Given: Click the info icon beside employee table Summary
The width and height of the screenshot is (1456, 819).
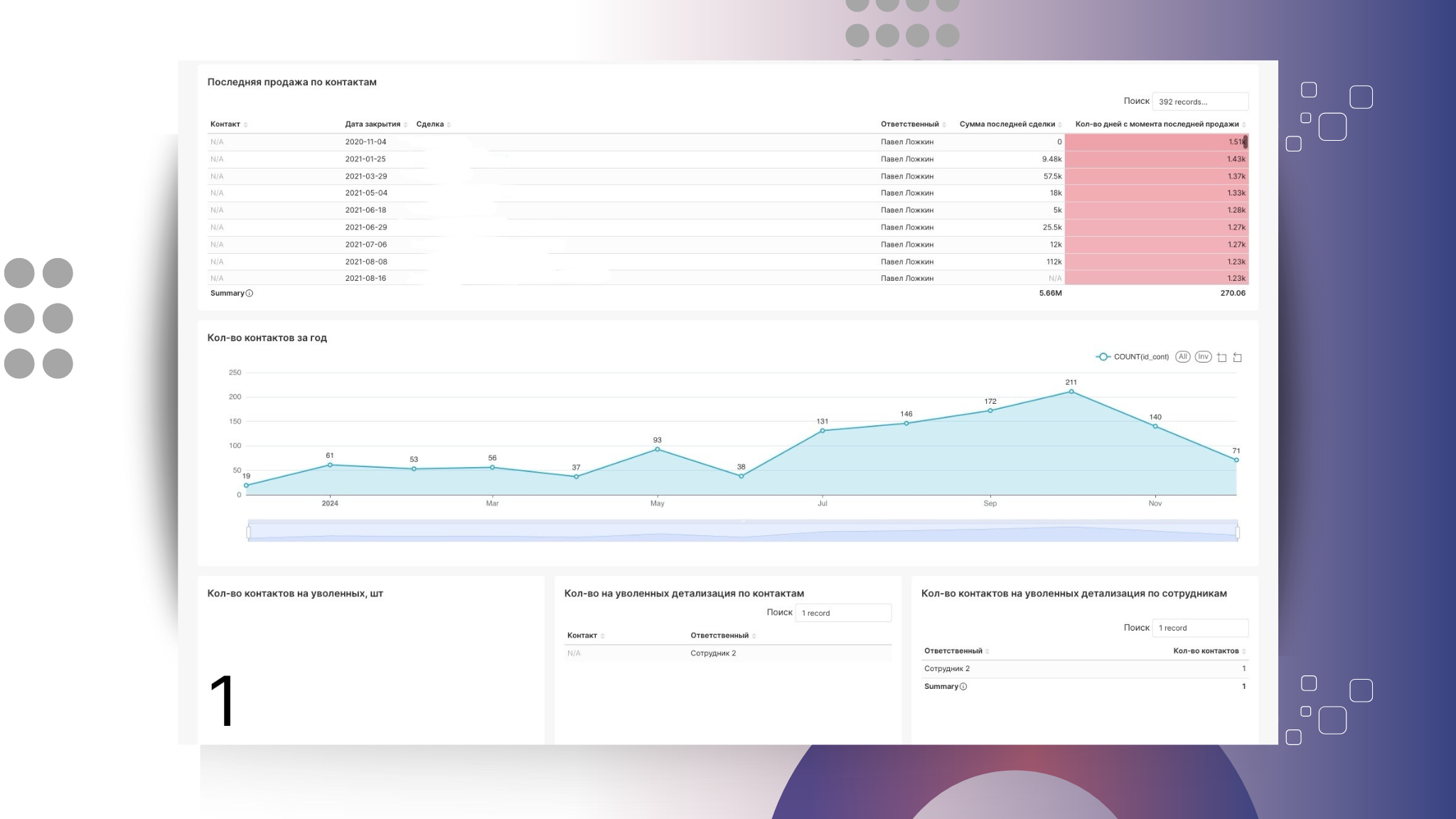Looking at the screenshot, I should click(963, 687).
